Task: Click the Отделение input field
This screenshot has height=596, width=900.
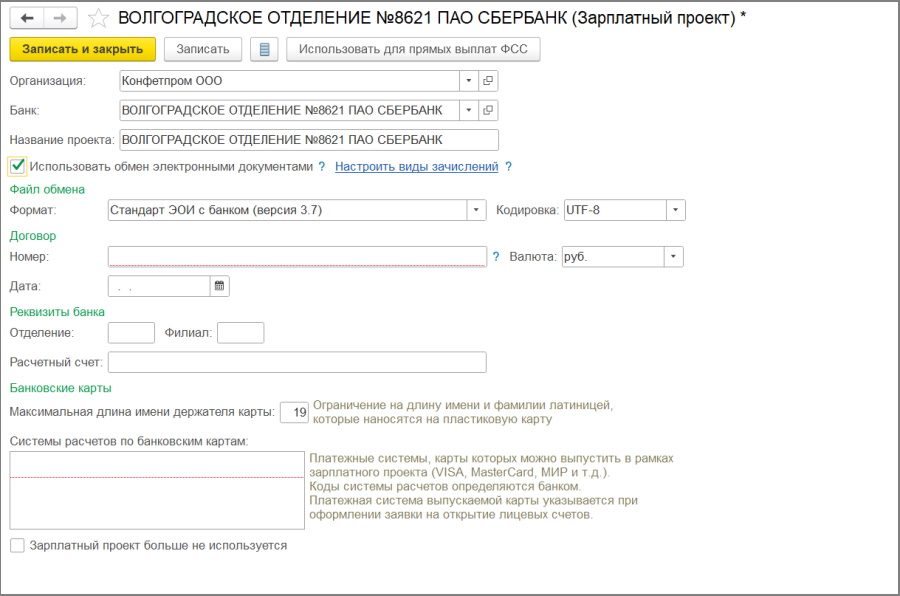Action: pos(131,333)
